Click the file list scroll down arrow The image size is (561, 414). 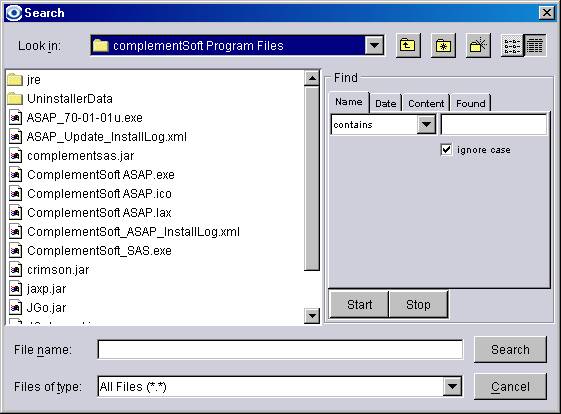312,316
